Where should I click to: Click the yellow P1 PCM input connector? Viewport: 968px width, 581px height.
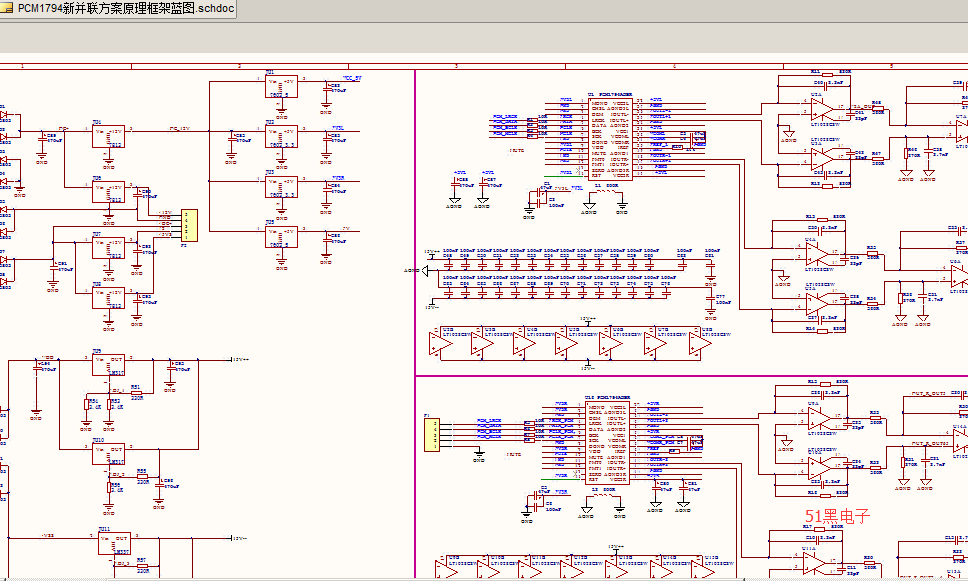coord(433,434)
